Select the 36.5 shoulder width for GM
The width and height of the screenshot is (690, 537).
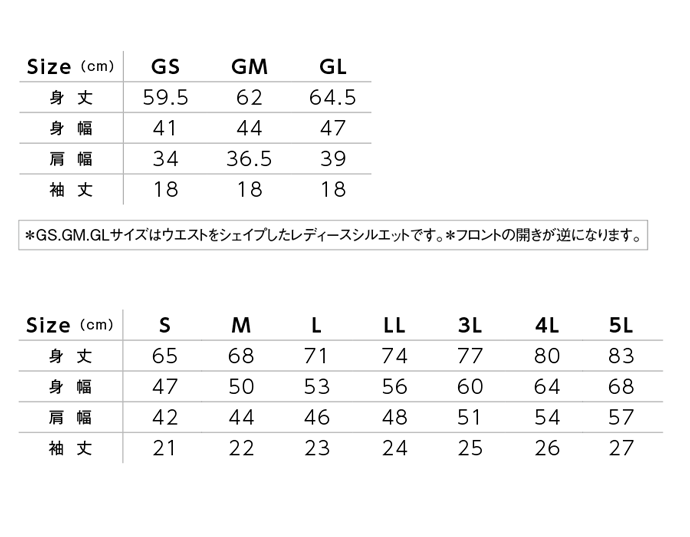[x=250, y=159]
